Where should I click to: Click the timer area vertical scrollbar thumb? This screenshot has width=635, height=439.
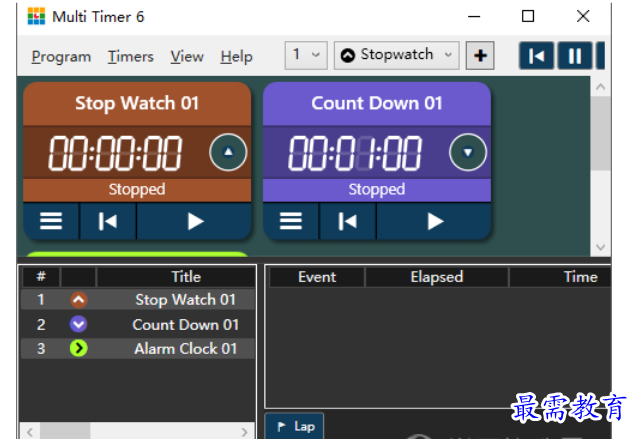601,133
